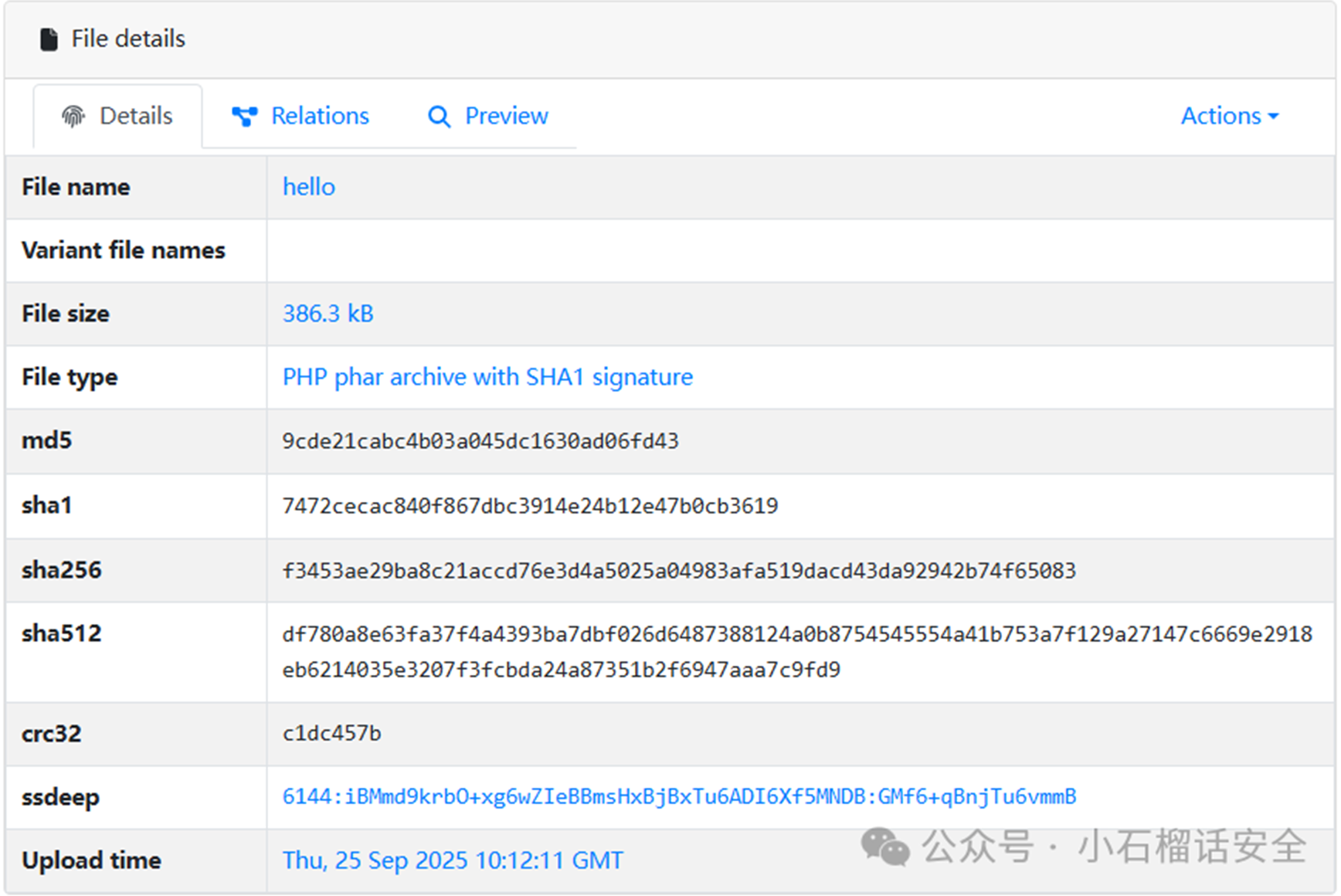Open the Preview tab
1341x896 pixels.
(x=488, y=117)
